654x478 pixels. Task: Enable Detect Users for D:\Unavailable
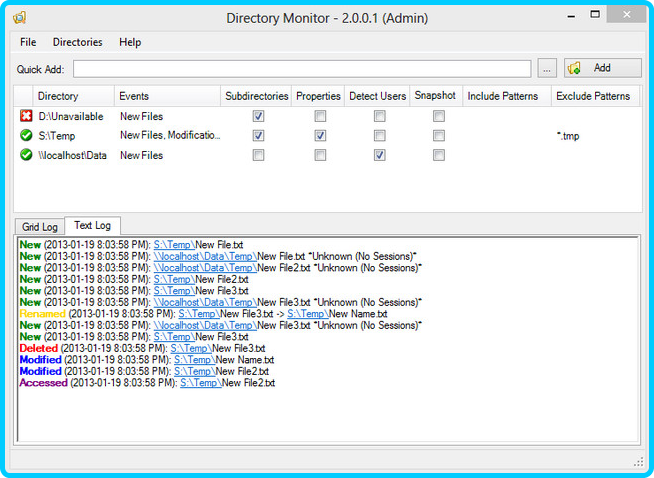pyautogui.click(x=379, y=116)
